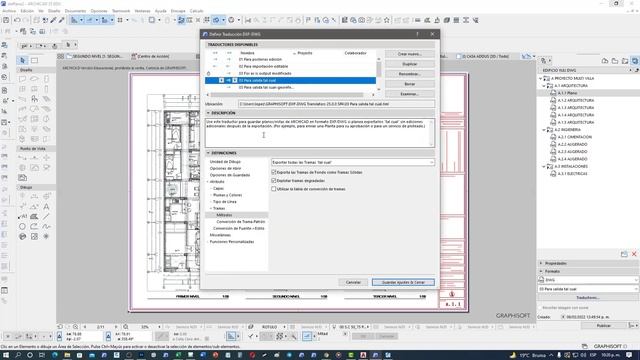Select 'Conversión de Trama-Patrón' tree item
The image size is (640, 360).
[x=241, y=222]
